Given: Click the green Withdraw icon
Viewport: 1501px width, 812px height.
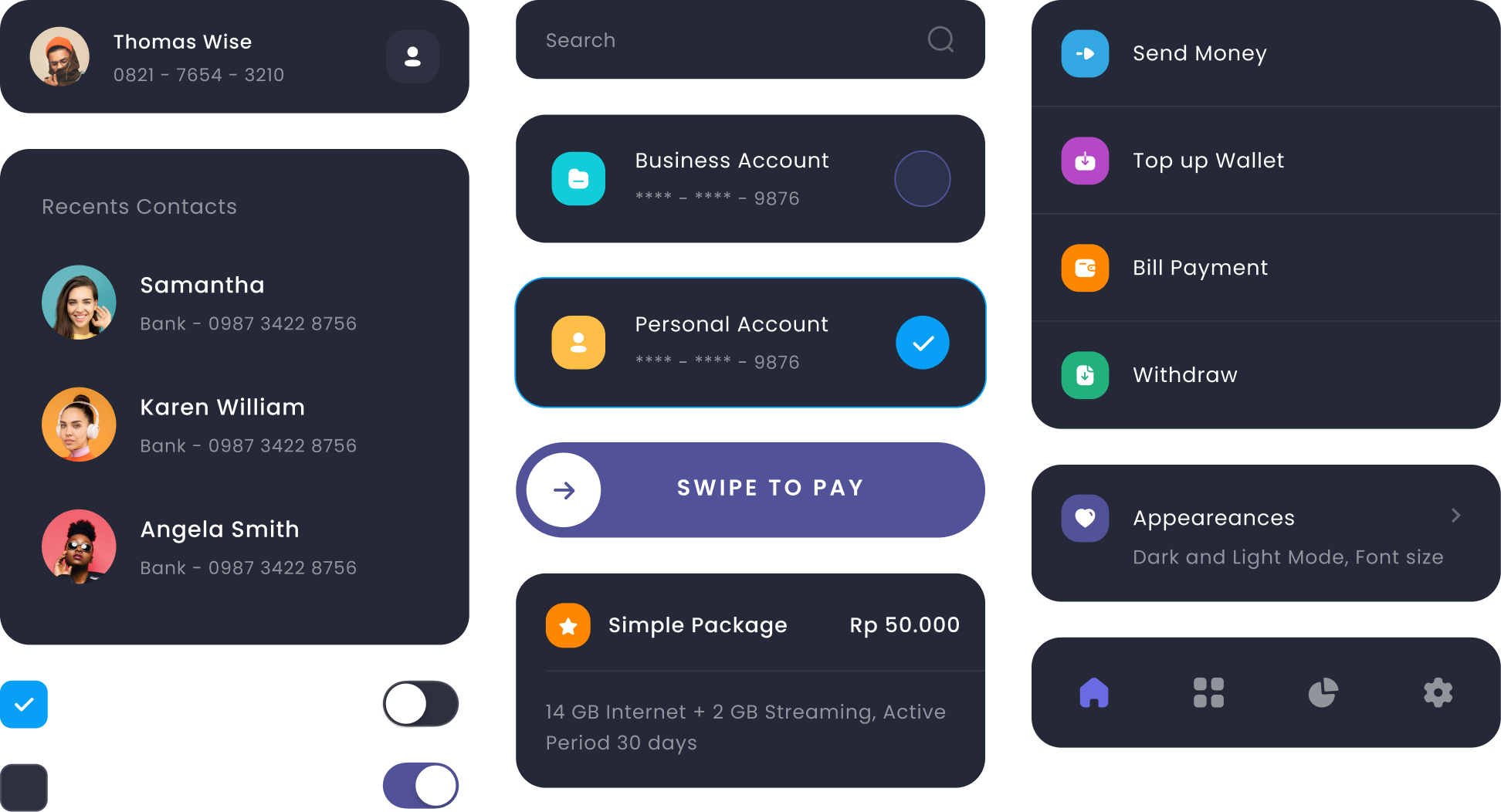Looking at the screenshot, I should [x=1085, y=375].
